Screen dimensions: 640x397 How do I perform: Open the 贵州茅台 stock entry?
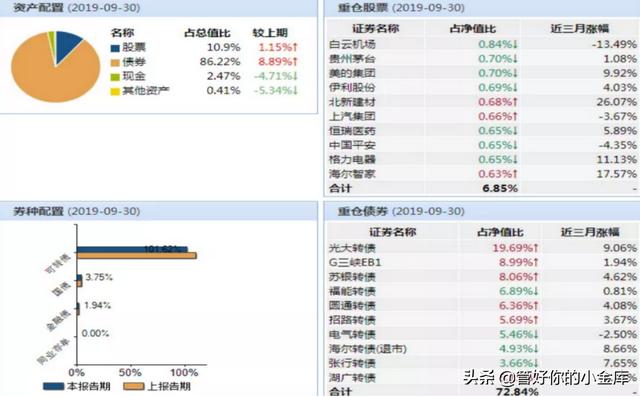tap(352, 59)
